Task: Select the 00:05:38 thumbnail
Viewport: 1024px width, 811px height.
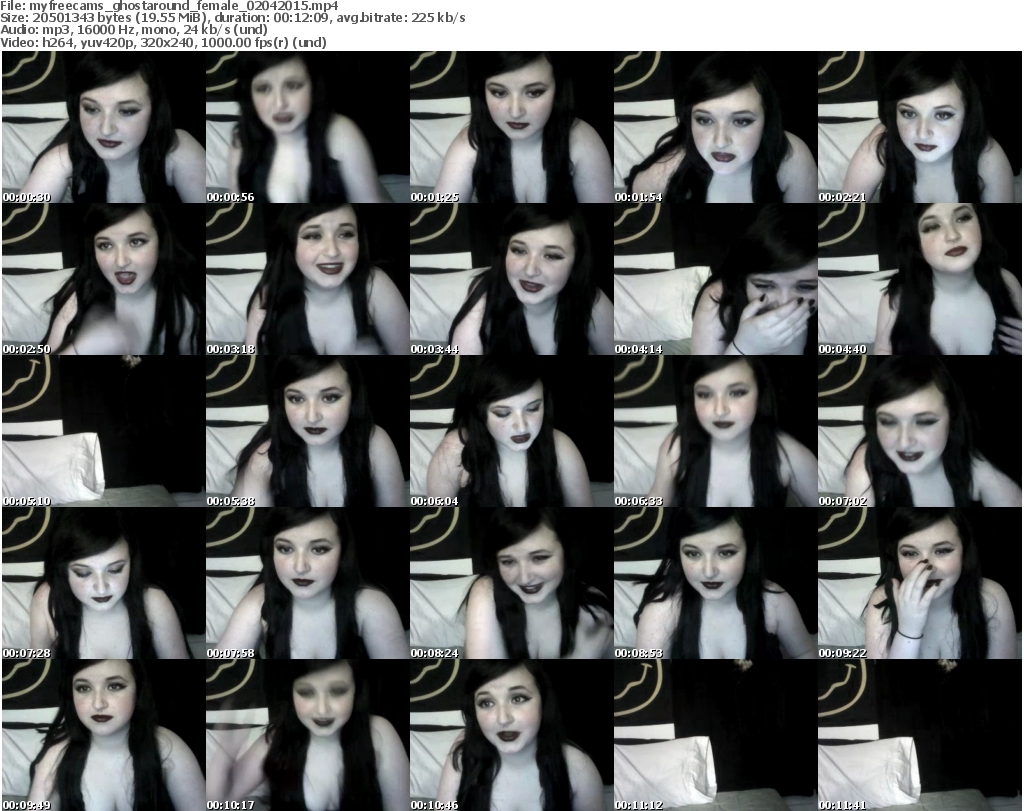Action: tap(307, 431)
